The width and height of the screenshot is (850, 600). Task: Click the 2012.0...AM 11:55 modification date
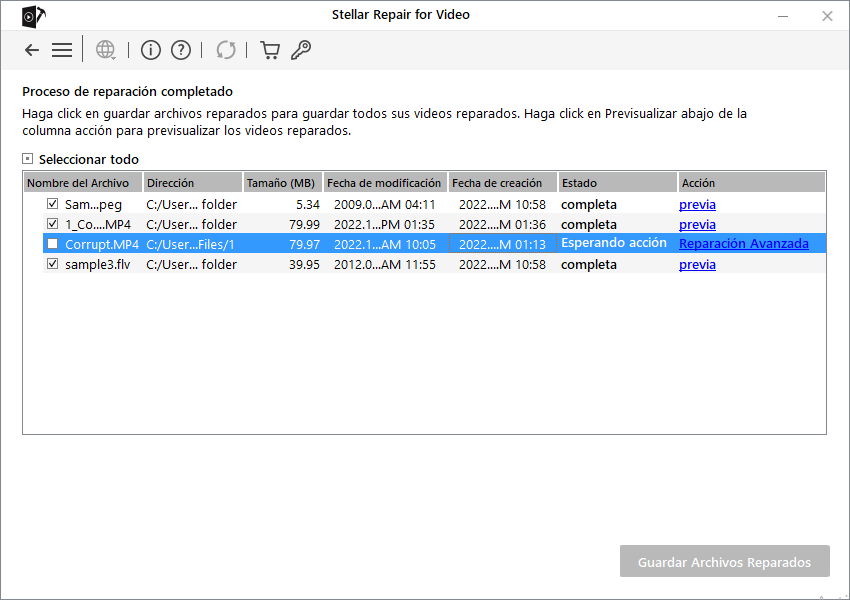(385, 264)
